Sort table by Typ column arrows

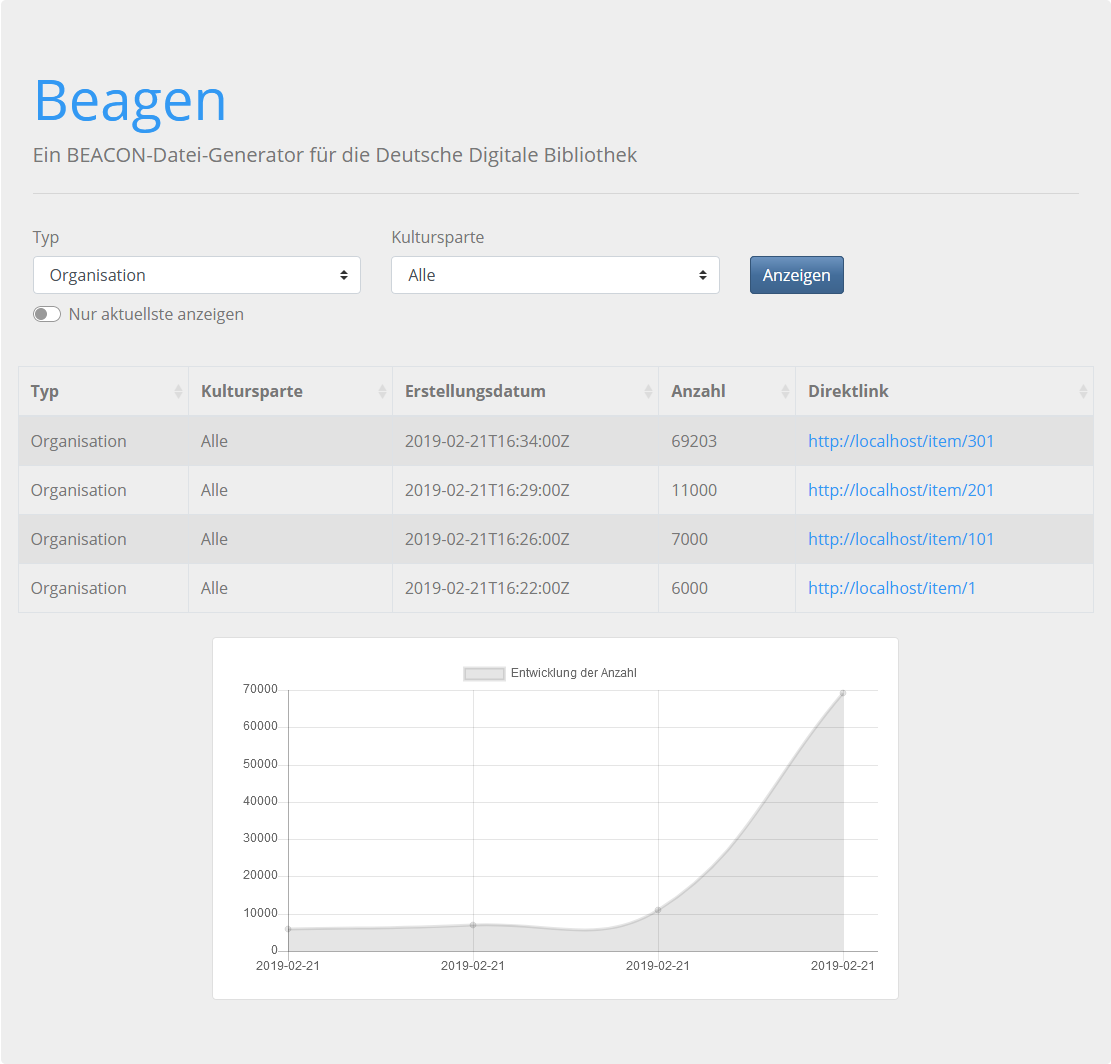click(x=178, y=391)
